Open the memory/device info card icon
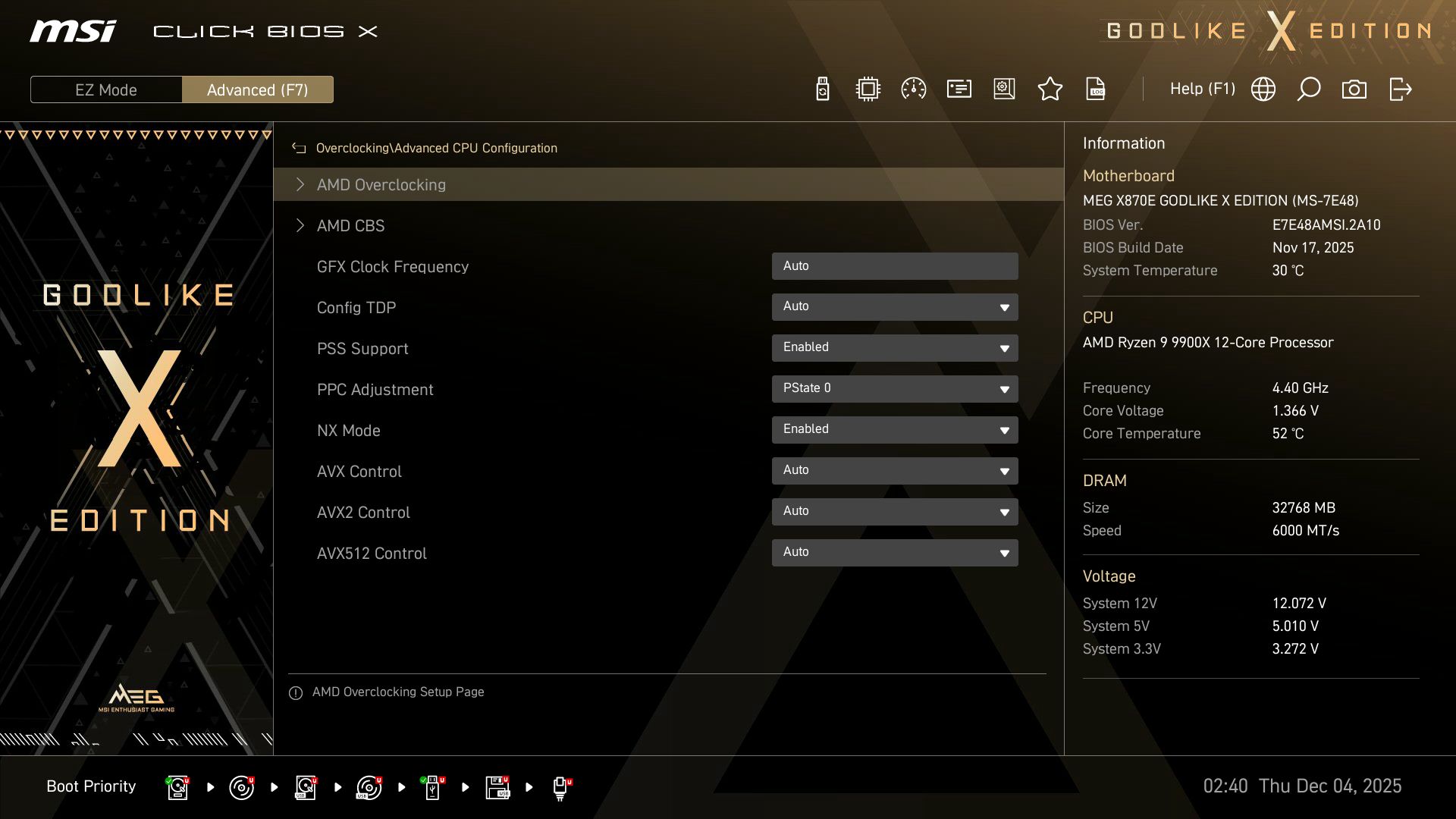This screenshot has width=1456, height=819. pyautogui.click(x=958, y=89)
